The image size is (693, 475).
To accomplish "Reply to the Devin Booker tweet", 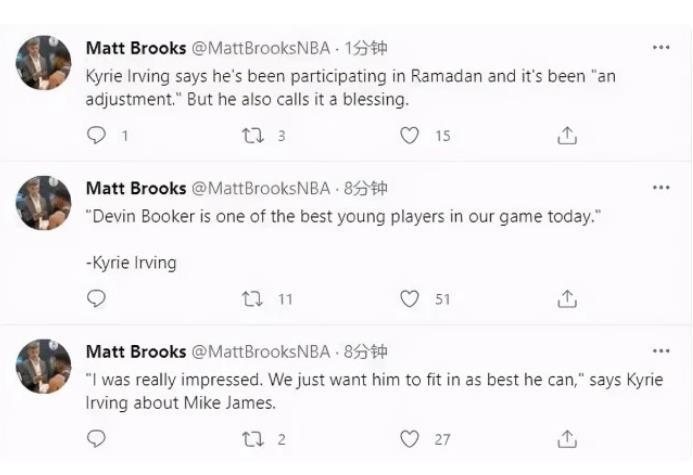I will [97, 298].
